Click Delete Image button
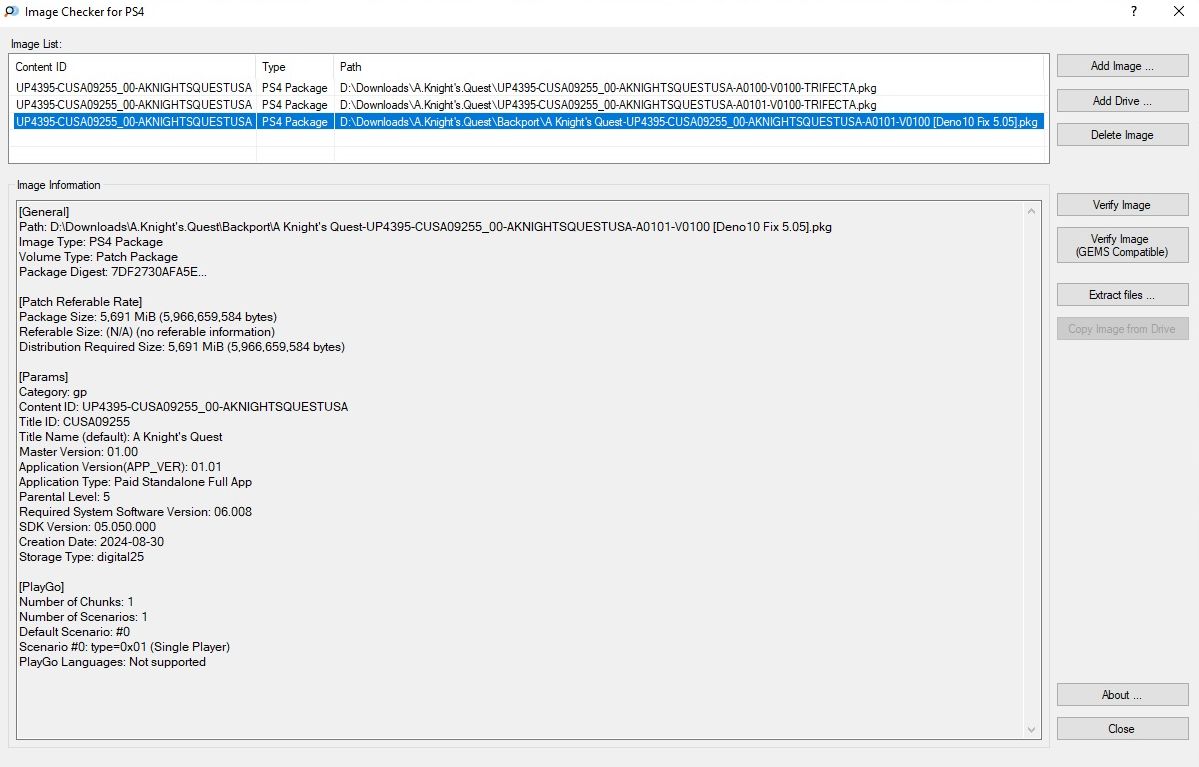 tap(1122, 135)
